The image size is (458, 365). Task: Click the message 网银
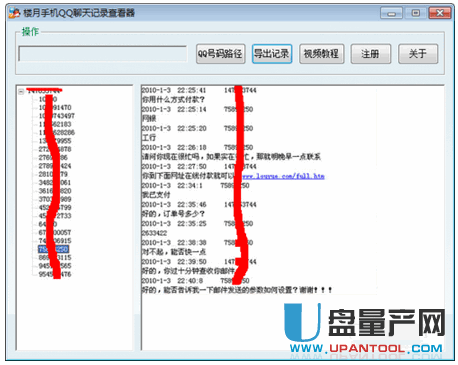pos(149,119)
